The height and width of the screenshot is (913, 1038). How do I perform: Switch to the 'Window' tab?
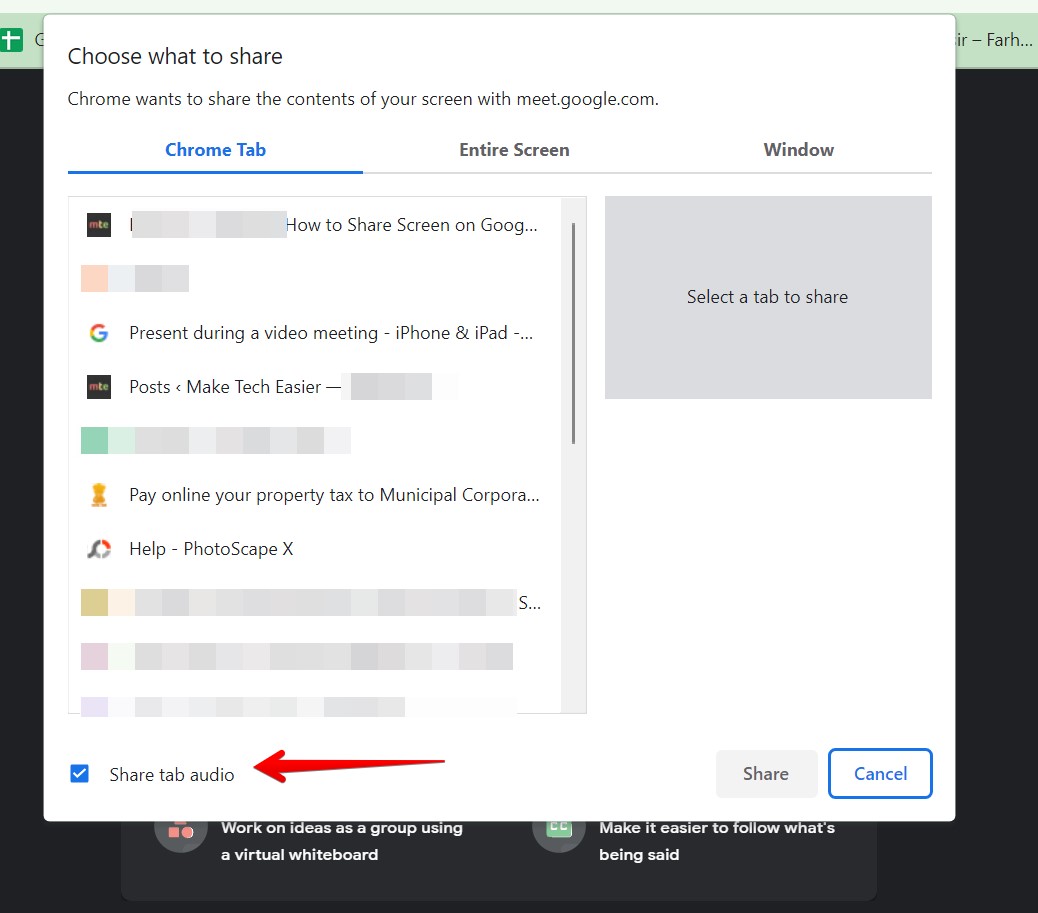click(798, 149)
